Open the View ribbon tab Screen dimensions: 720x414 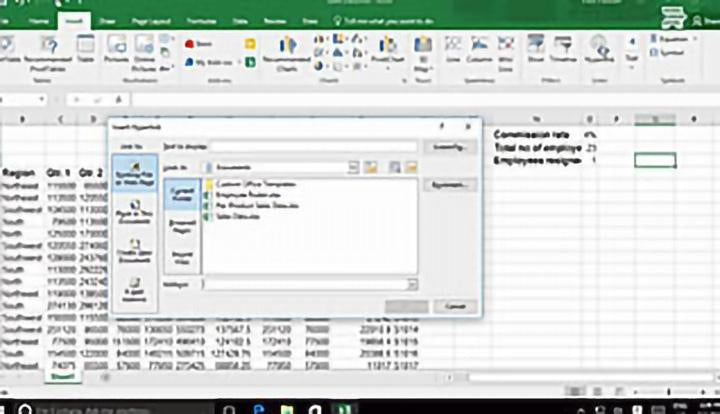point(310,21)
